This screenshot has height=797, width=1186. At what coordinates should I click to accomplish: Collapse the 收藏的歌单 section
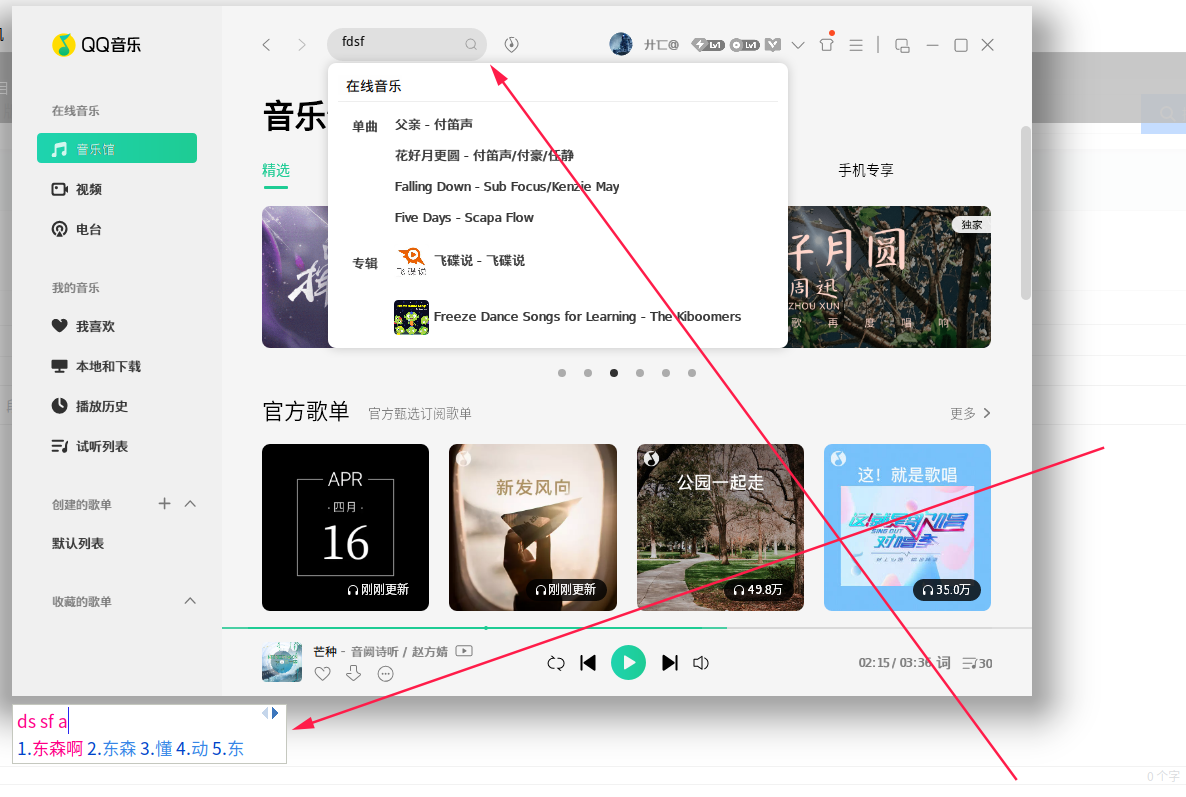click(191, 601)
